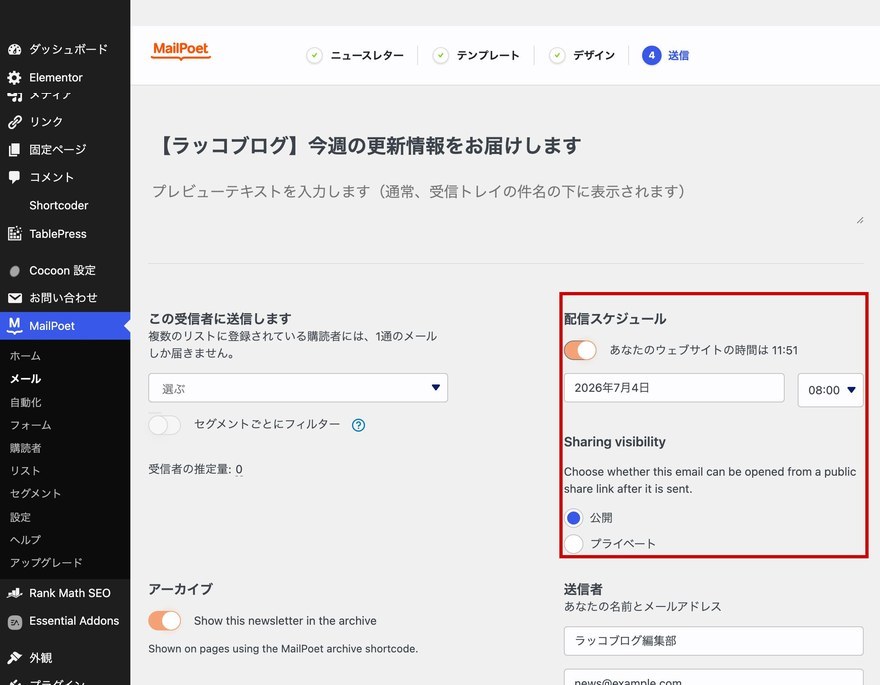Select the 送信 step label
880x685 pixels.
point(679,56)
